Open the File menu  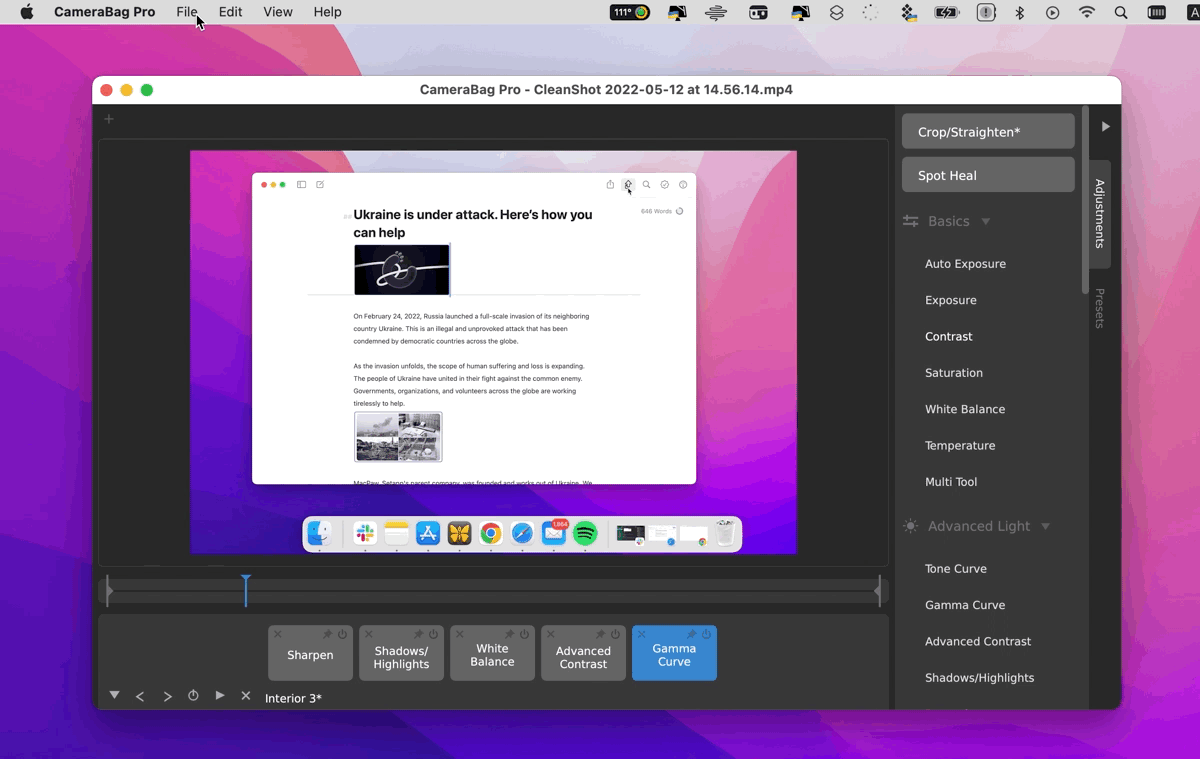(x=187, y=12)
